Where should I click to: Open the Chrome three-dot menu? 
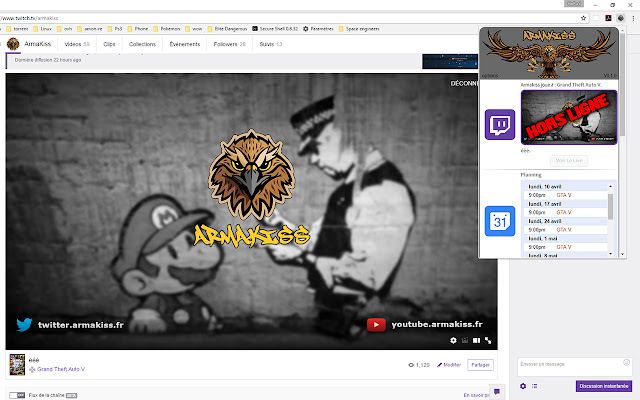click(x=633, y=18)
